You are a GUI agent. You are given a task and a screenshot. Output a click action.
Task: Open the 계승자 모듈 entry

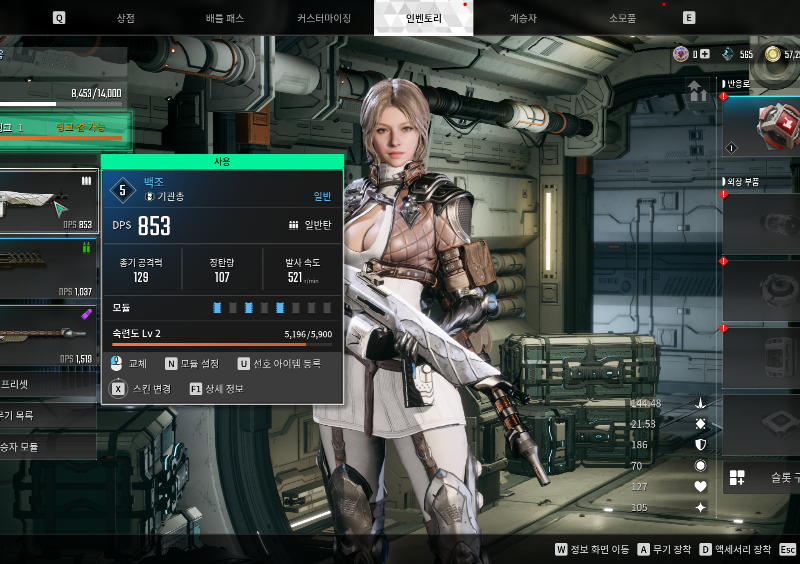click(48, 447)
